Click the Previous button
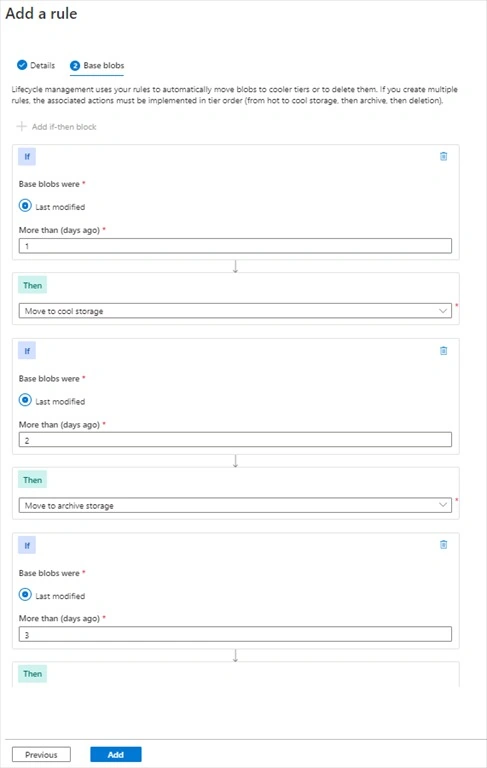487x768 pixels. coord(41,754)
